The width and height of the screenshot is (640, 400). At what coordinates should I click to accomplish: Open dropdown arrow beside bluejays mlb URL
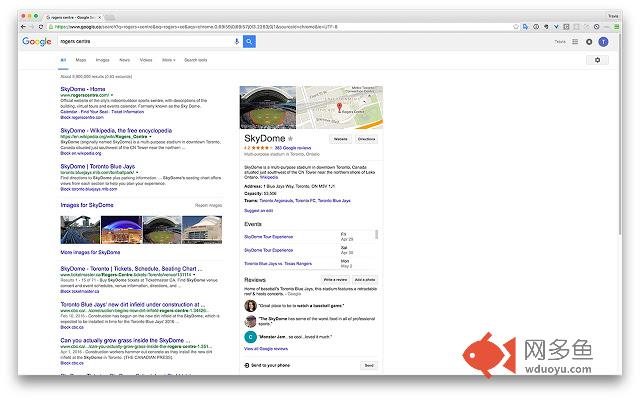click(x=137, y=173)
